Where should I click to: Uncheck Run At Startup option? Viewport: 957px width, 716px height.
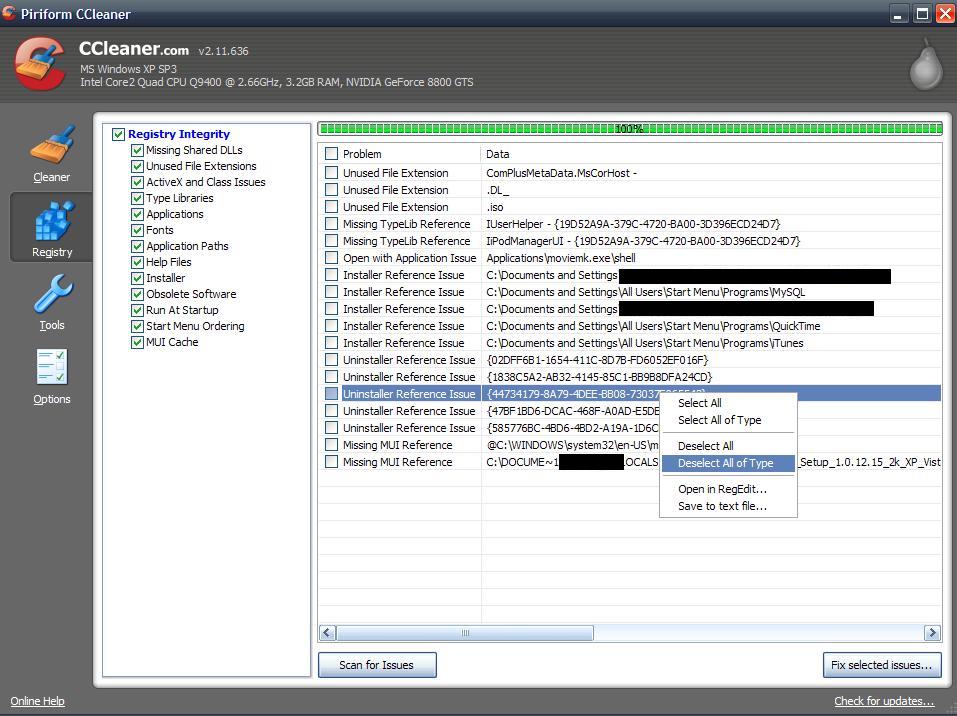pos(137,310)
